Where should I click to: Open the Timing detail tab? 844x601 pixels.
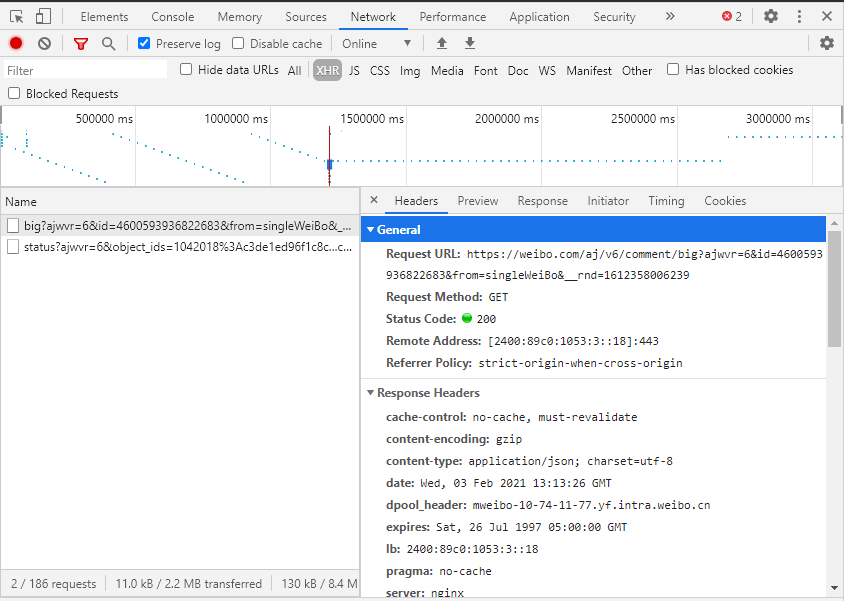pyautogui.click(x=666, y=201)
